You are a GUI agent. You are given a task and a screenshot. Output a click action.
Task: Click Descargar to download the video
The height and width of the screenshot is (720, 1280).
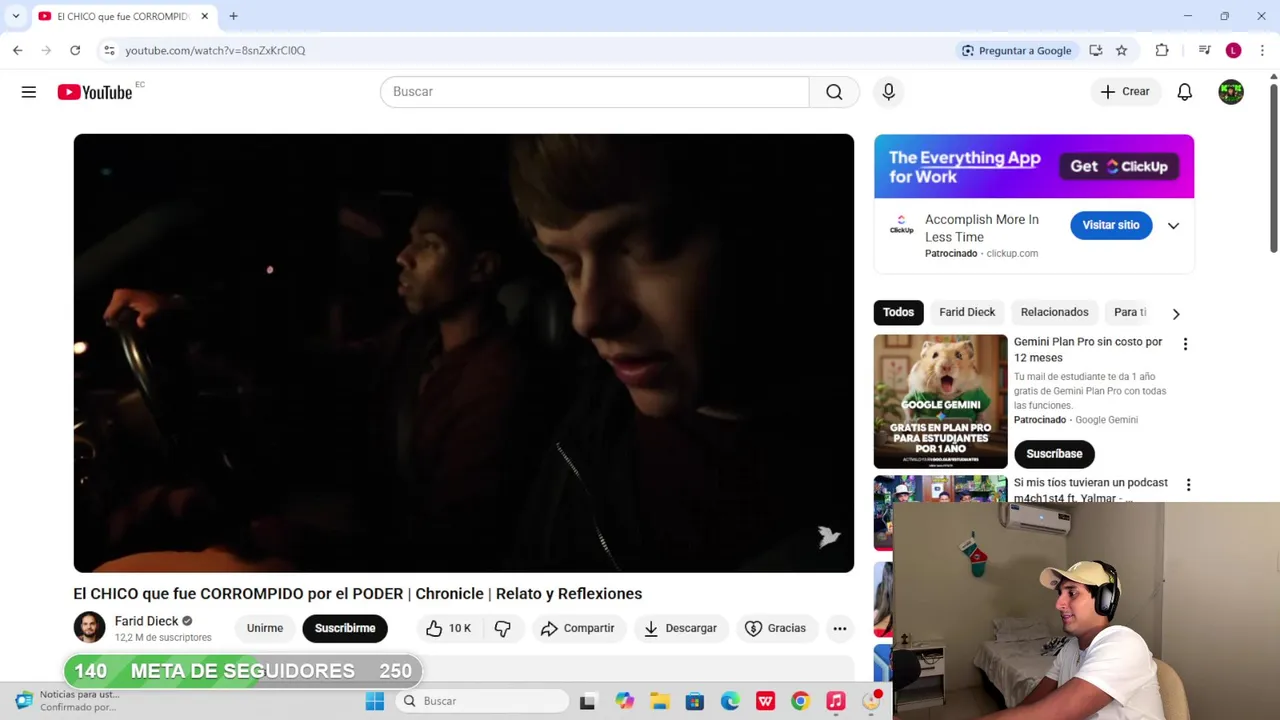click(x=680, y=628)
